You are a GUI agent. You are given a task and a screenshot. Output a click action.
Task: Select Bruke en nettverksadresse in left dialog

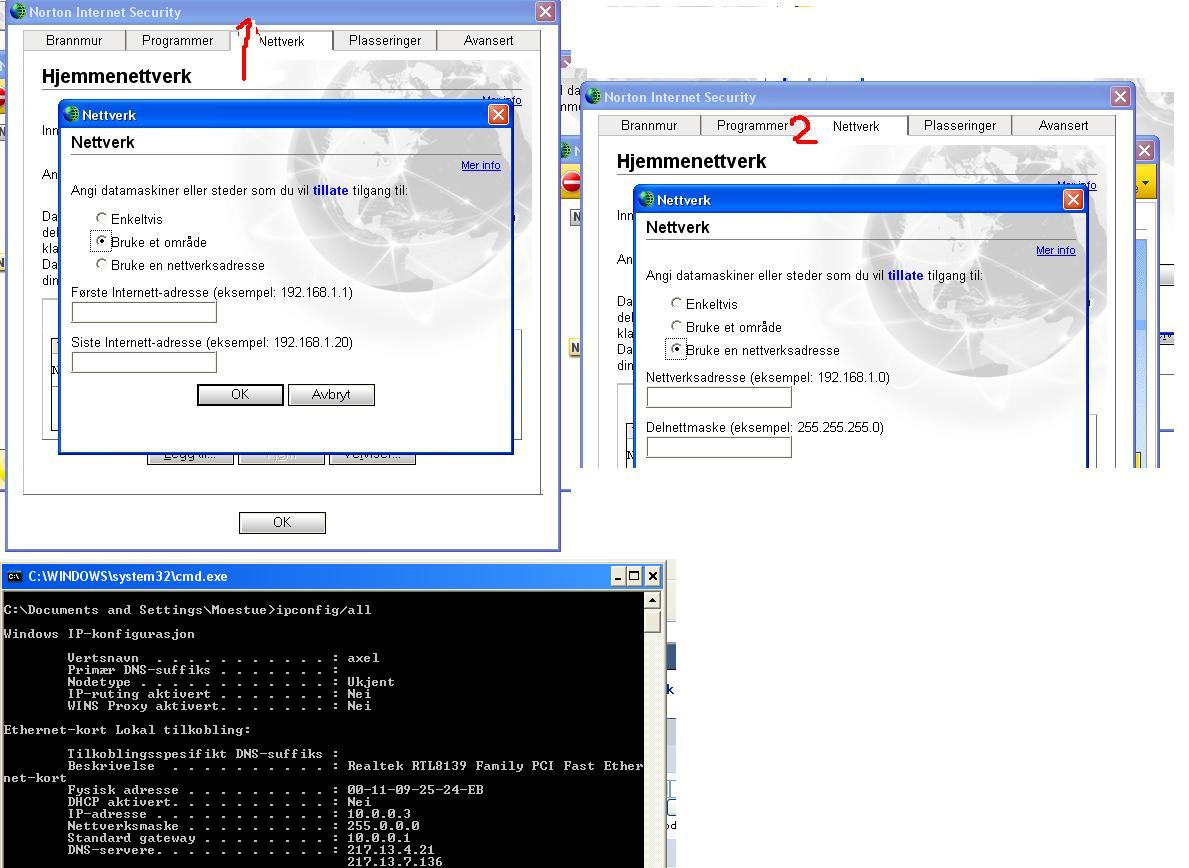(101, 265)
